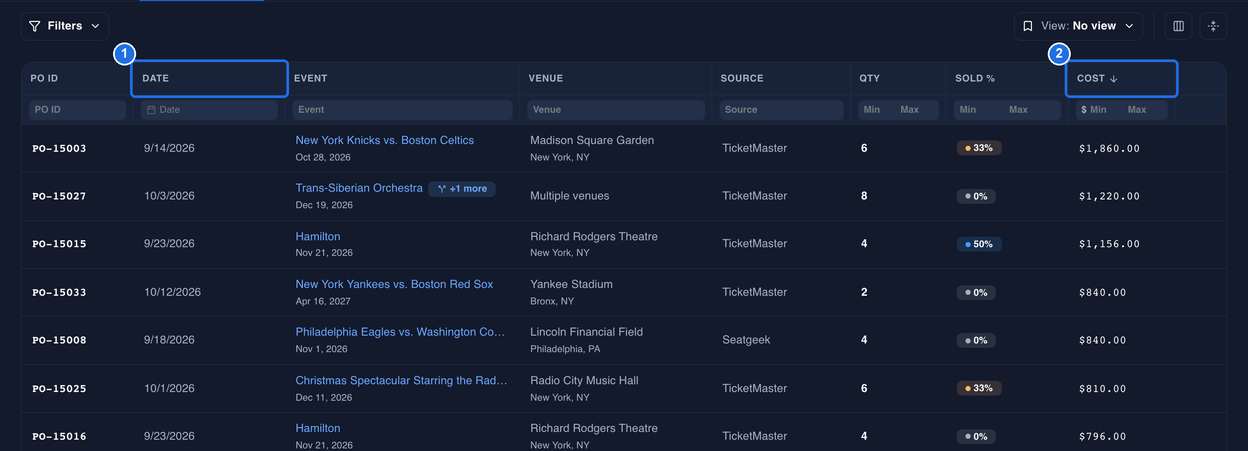Click the $1,220.00 cost value

[1109, 196]
